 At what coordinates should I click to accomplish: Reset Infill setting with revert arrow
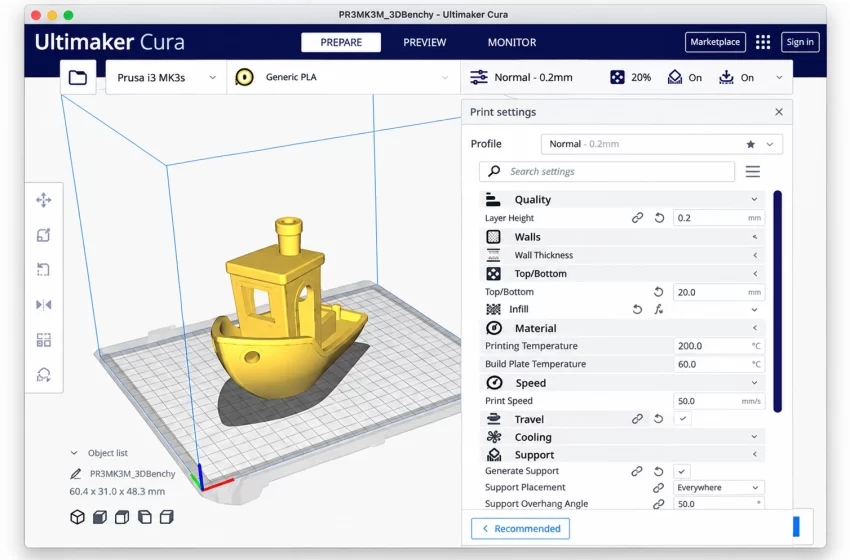tap(638, 310)
